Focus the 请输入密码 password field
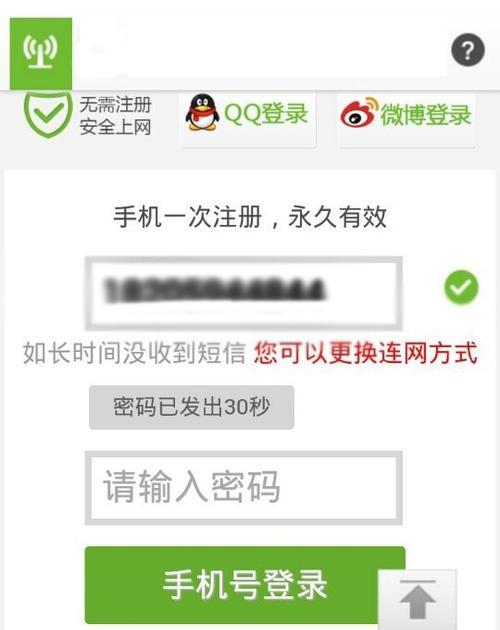Screen dimensions: 500x630 pos(244,488)
